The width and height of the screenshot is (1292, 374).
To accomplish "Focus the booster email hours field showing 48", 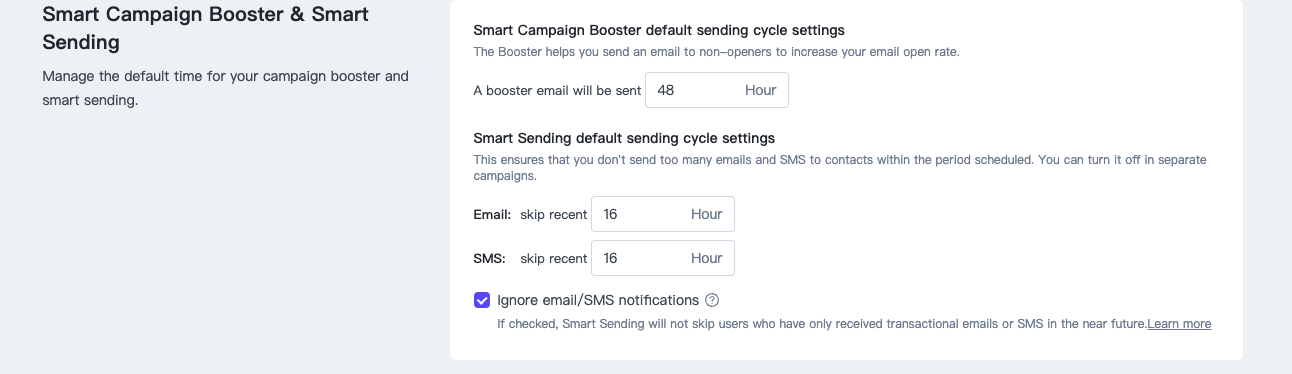I will click(717, 90).
